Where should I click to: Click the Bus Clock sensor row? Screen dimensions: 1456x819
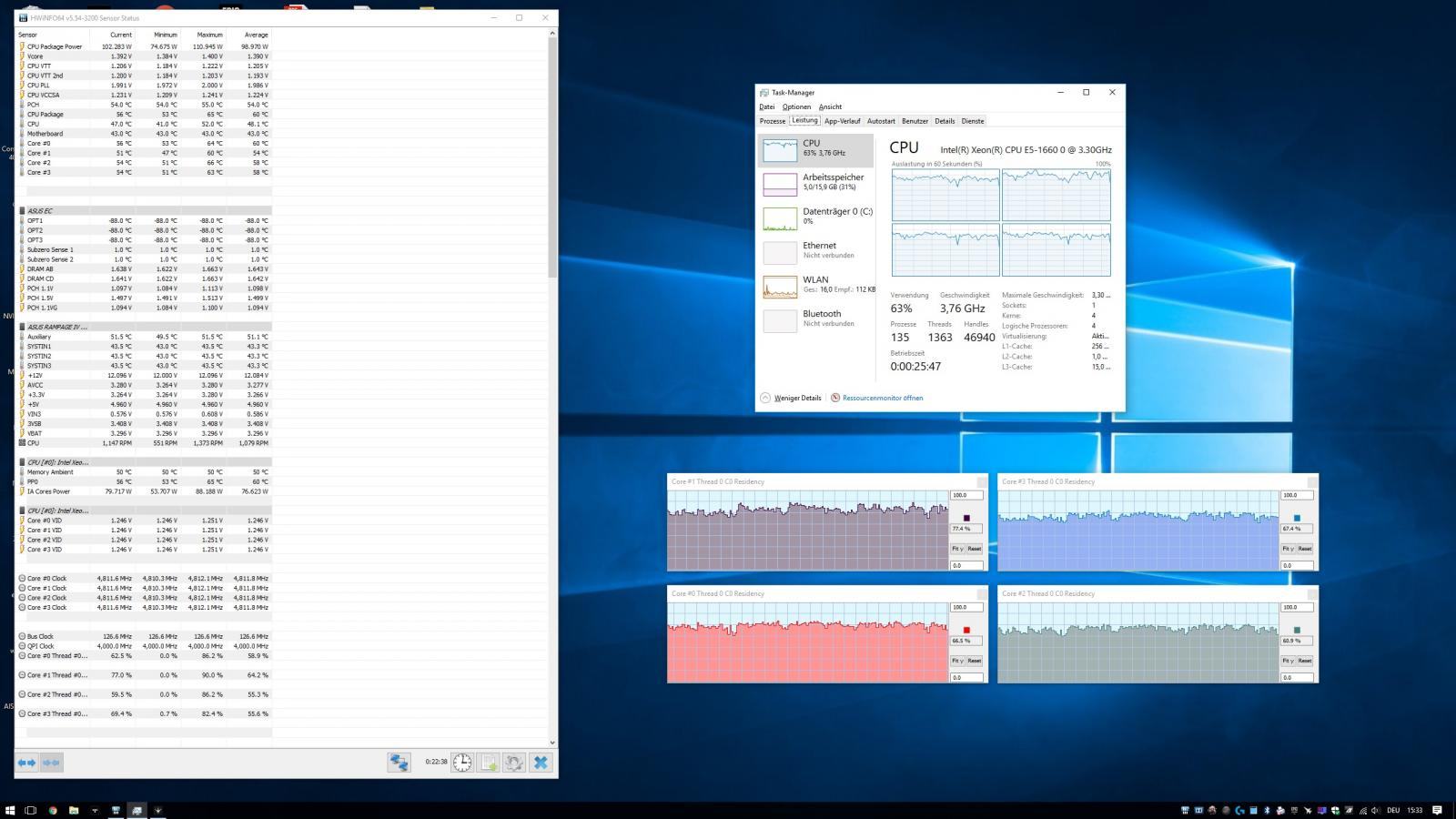pyautogui.click(x=144, y=636)
